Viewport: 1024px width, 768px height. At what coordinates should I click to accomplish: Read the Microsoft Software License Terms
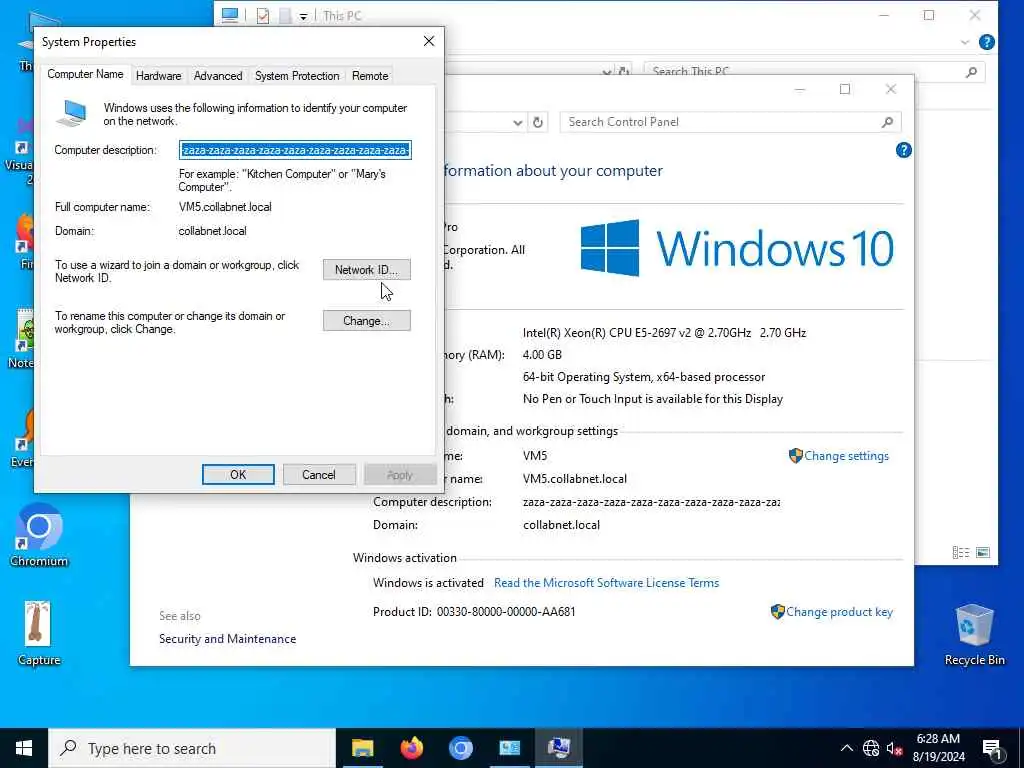click(606, 583)
